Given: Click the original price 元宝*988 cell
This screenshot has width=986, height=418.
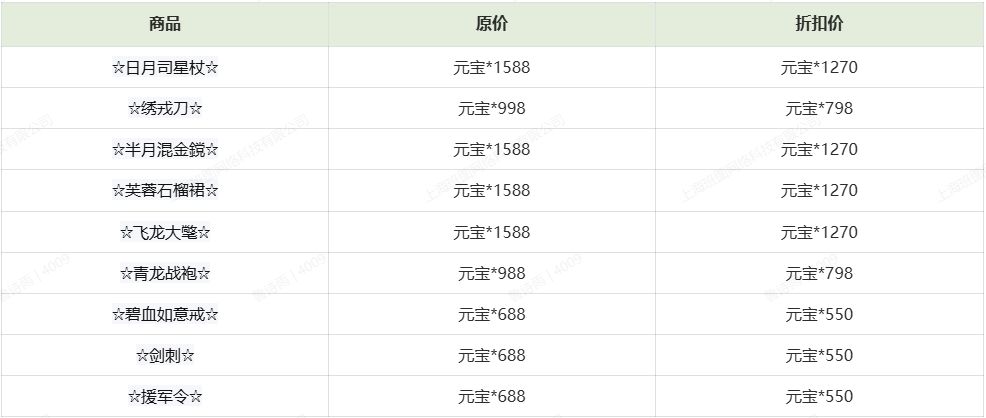Looking at the screenshot, I should (492, 273).
